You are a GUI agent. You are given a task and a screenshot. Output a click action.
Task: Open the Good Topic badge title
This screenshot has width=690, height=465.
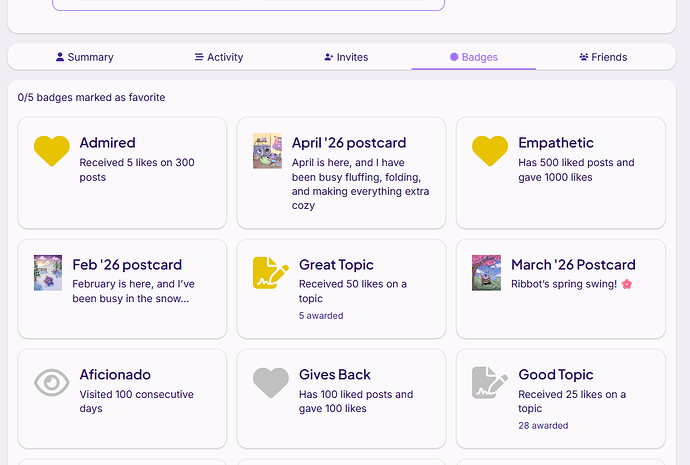pyautogui.click(x=556, y=375)
